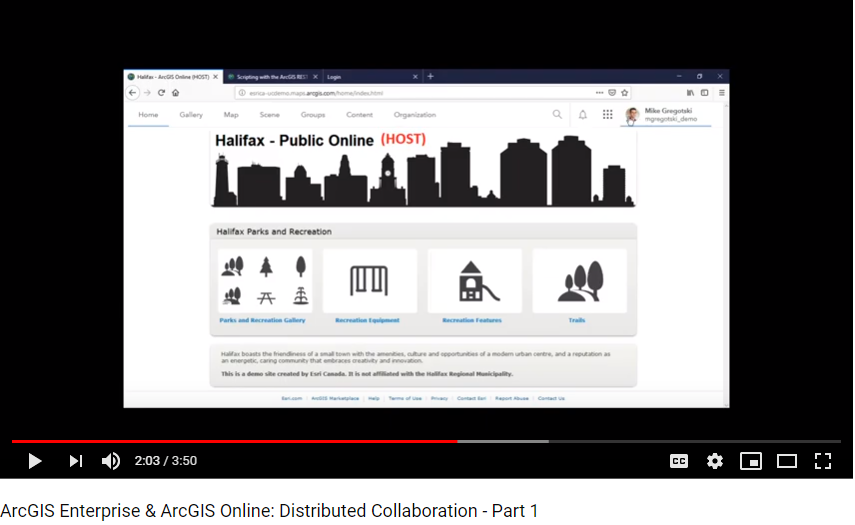
Task: Skip to next video
Action: [76, 461]
